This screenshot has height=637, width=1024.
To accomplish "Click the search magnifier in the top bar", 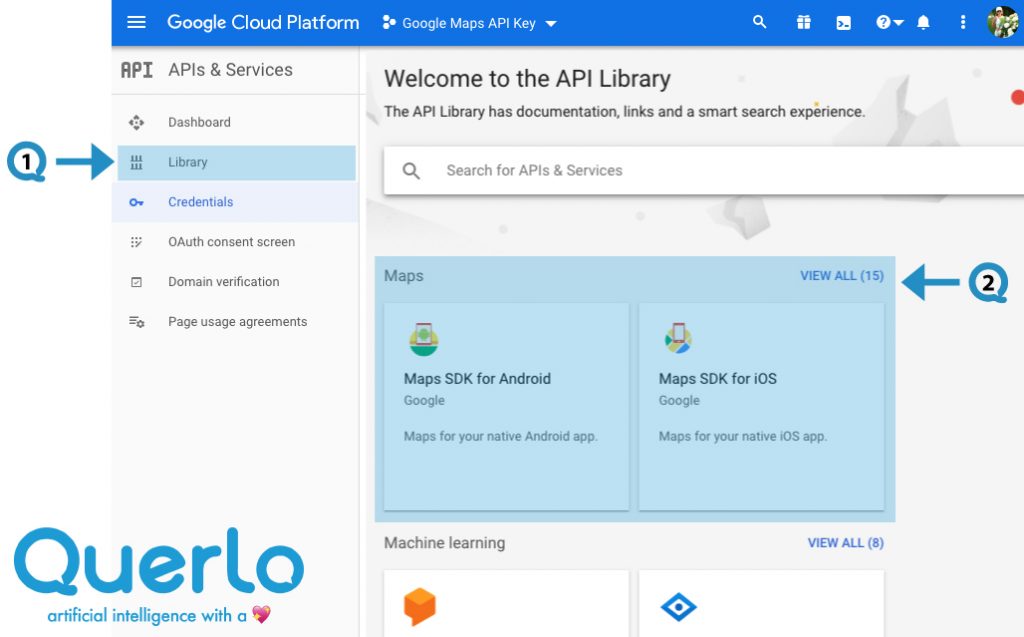I will pos(760,22).
